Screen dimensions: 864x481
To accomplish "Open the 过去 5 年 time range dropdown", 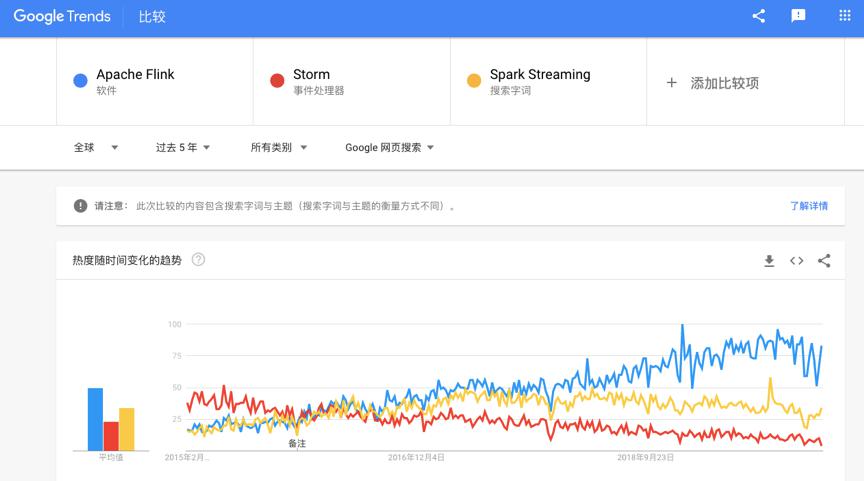I will (182, 148).
